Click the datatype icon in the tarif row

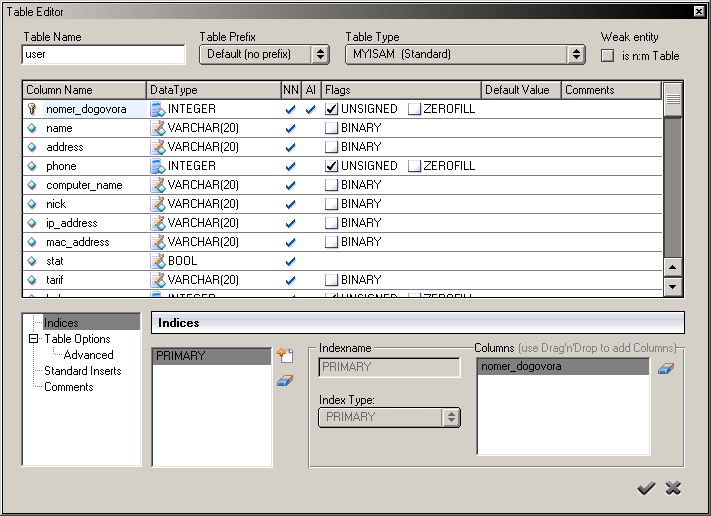(158, 281)
